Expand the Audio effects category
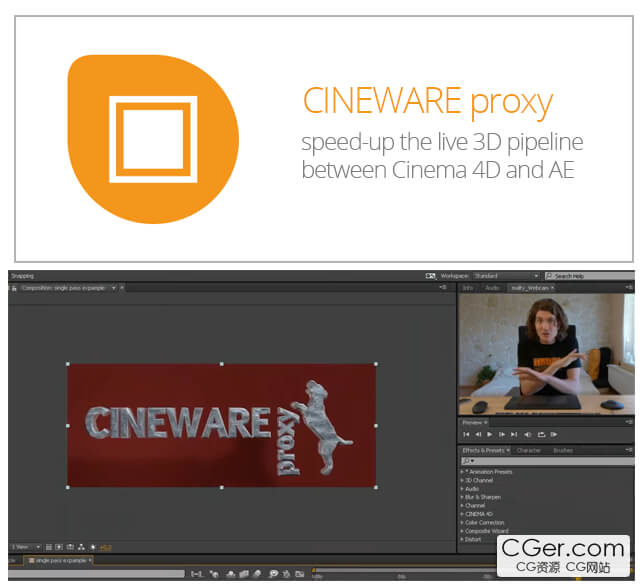 pos(462,489)
